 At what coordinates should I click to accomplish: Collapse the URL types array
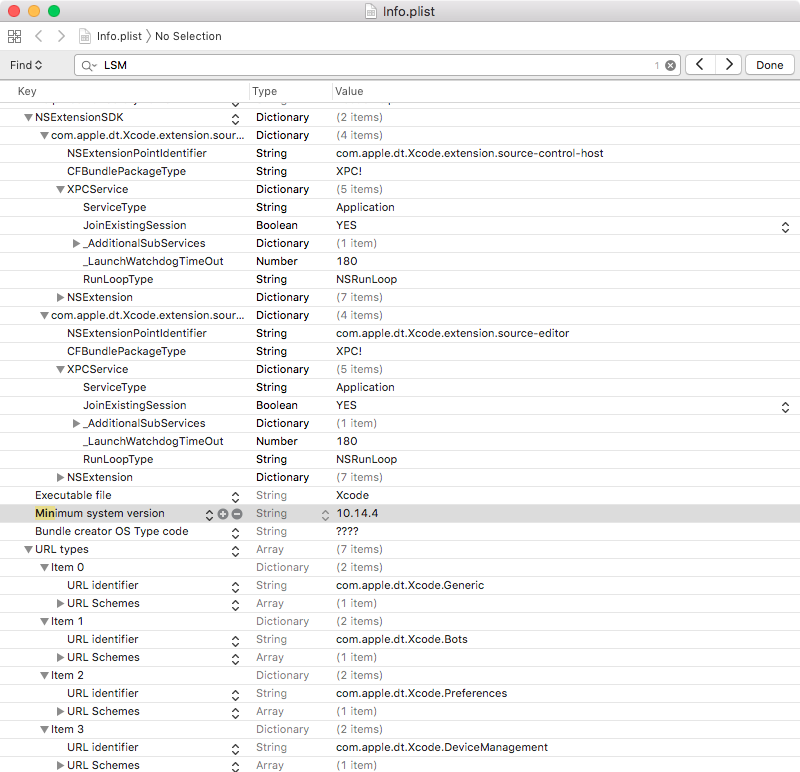tap(28, 549)
